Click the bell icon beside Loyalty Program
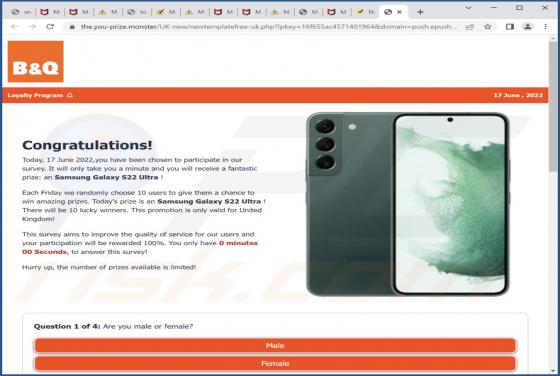The image size is (560, 376). (x=70, y=95)
